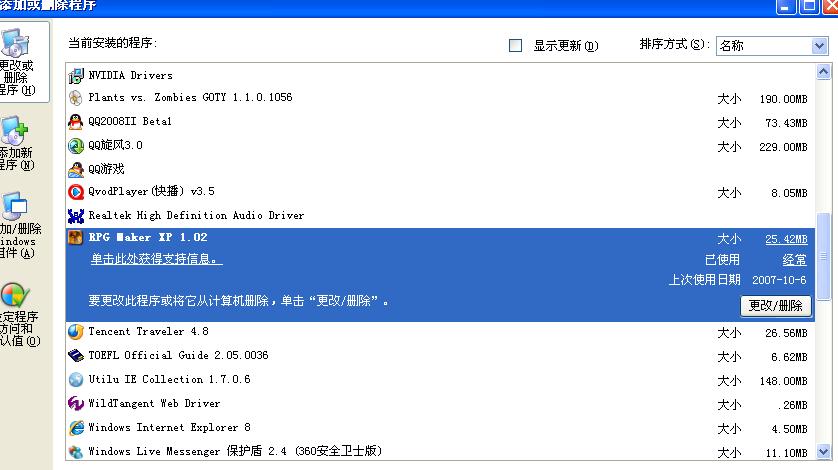Click the TOEFL Official Guide icon
The image size is (838, 470).
[x=76, y=356]
